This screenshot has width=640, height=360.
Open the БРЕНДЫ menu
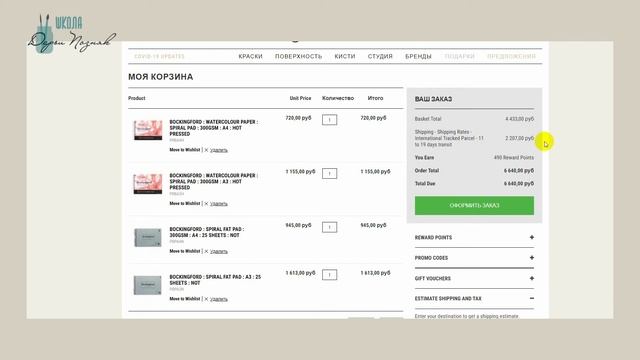(x=418, y=56)
